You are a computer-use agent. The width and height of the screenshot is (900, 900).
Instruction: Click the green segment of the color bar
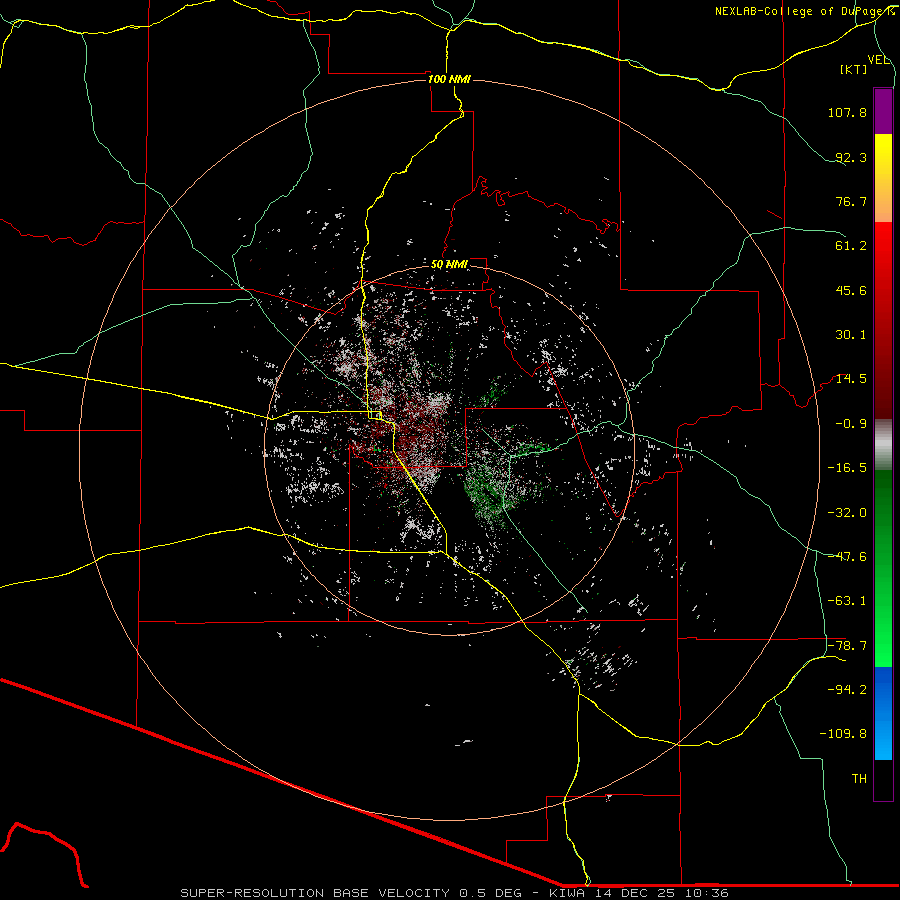[883, 568]
